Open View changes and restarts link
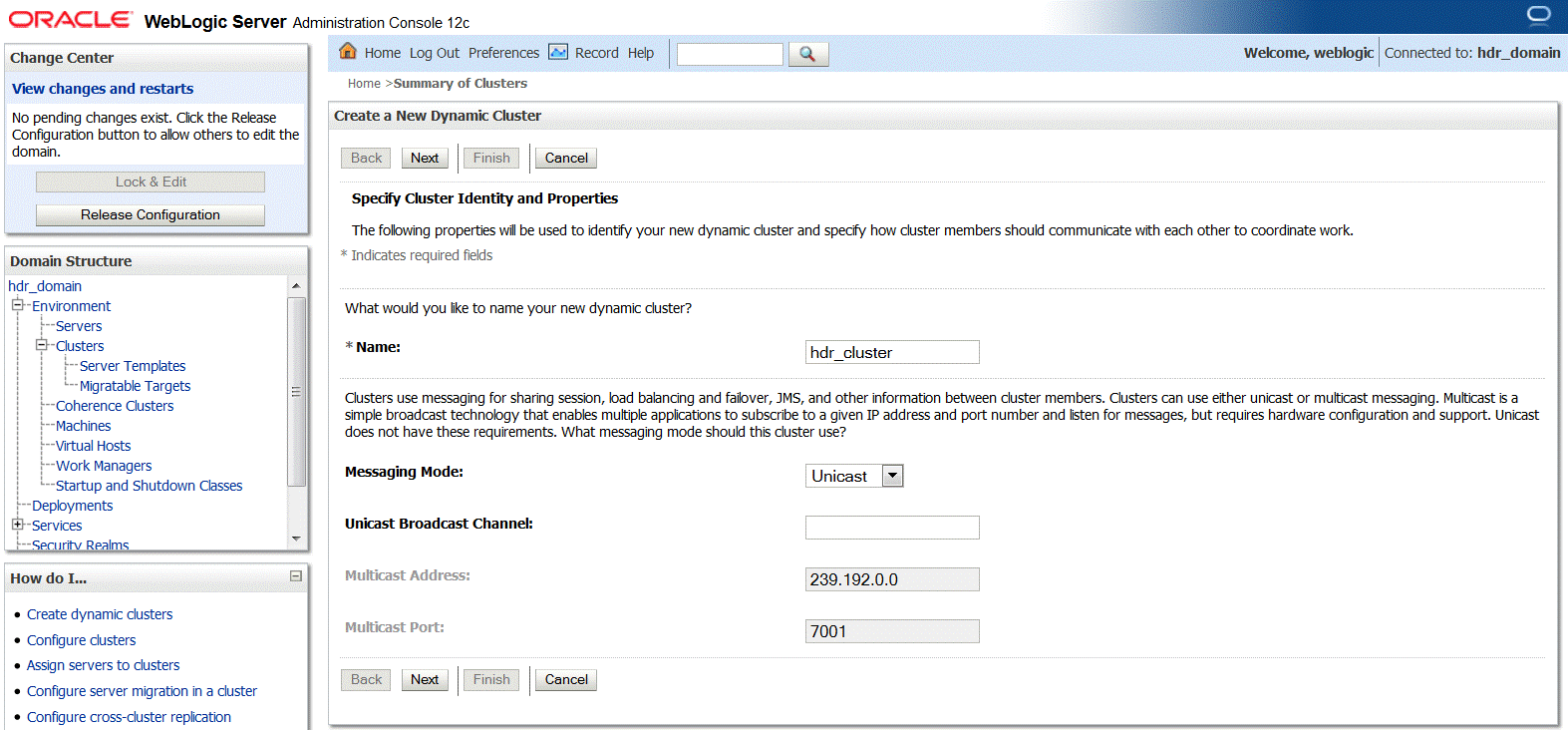 coord(103,89)
